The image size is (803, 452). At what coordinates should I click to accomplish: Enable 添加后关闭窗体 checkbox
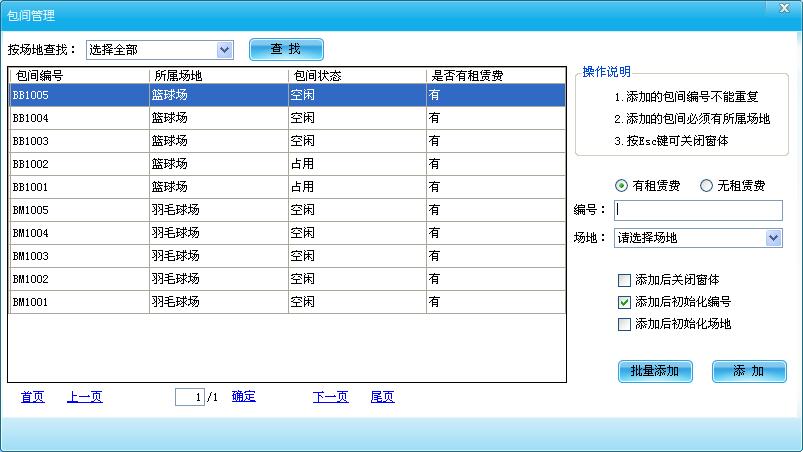[x=625, y=280]
